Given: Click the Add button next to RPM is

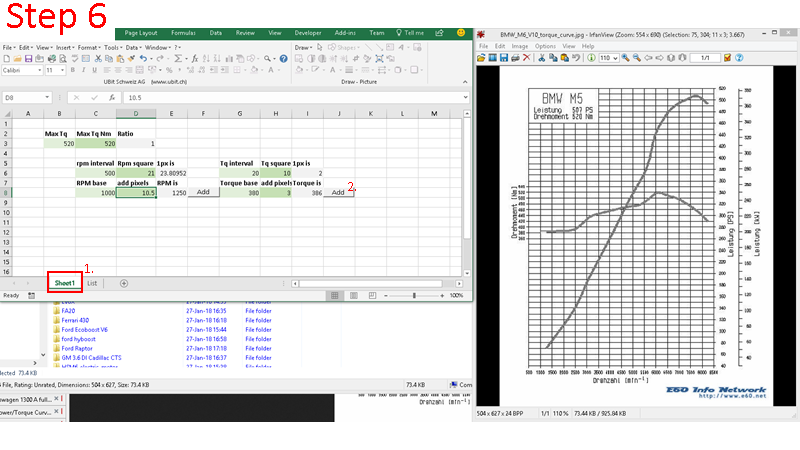Looking at the screenshot, I should [x=203, y=192].
